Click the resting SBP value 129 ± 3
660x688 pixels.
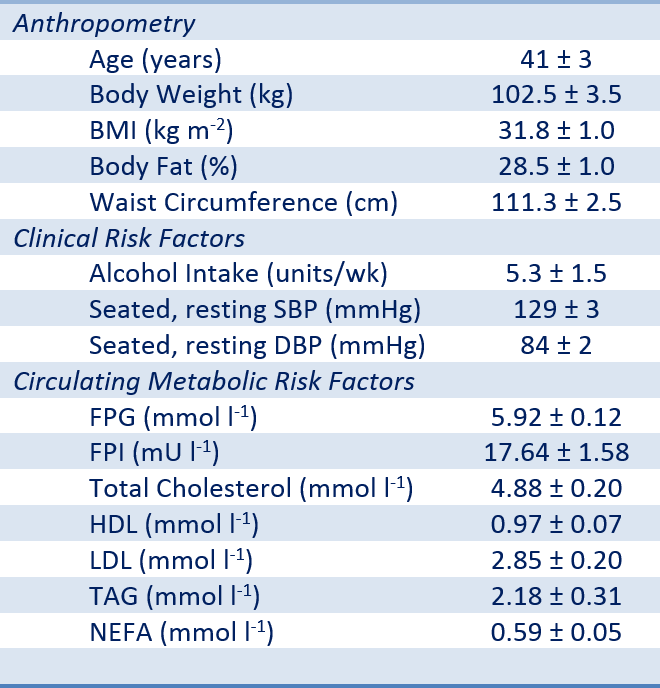click(x=556, y=310)
